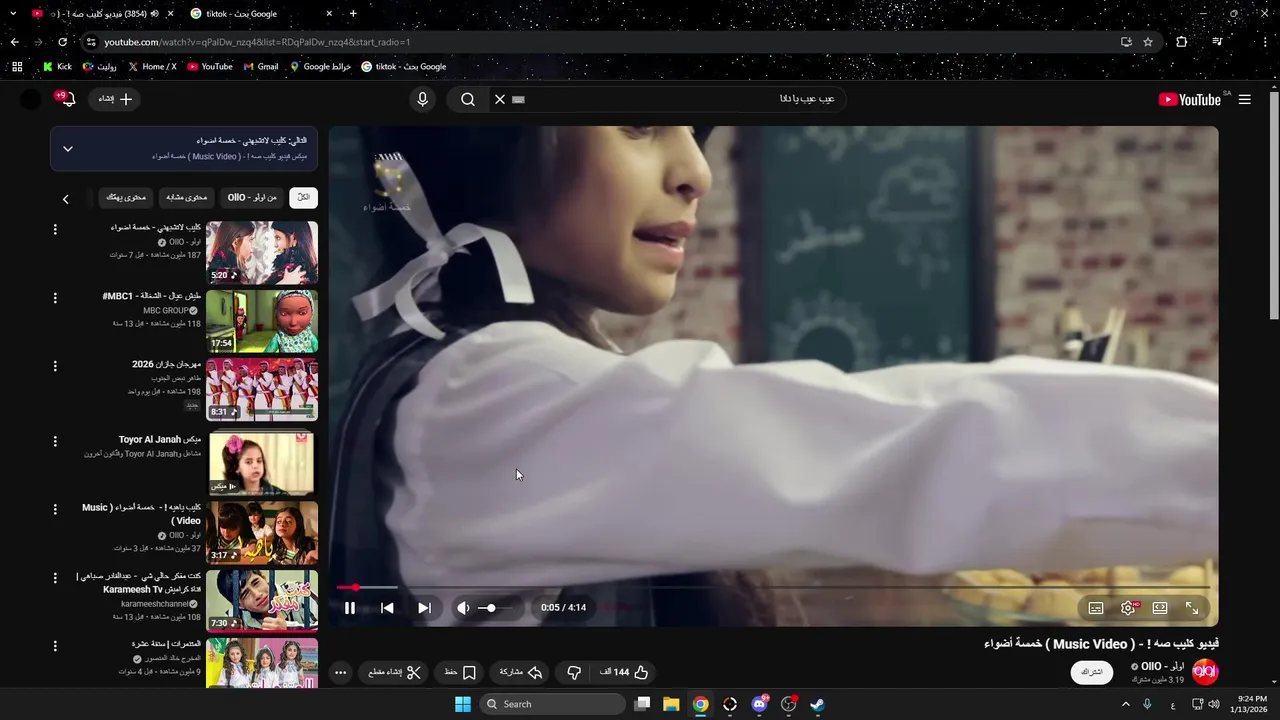The image size is (1280, 720).
Task: Open the 8:31 festival video thumbnail
Action: (262, 389)
